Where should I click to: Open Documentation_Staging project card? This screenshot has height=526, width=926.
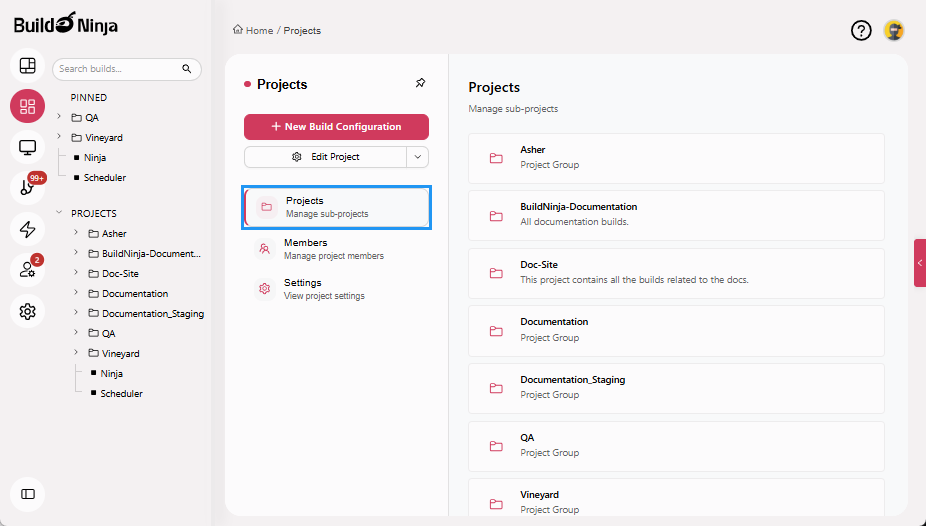coord(676,388)
